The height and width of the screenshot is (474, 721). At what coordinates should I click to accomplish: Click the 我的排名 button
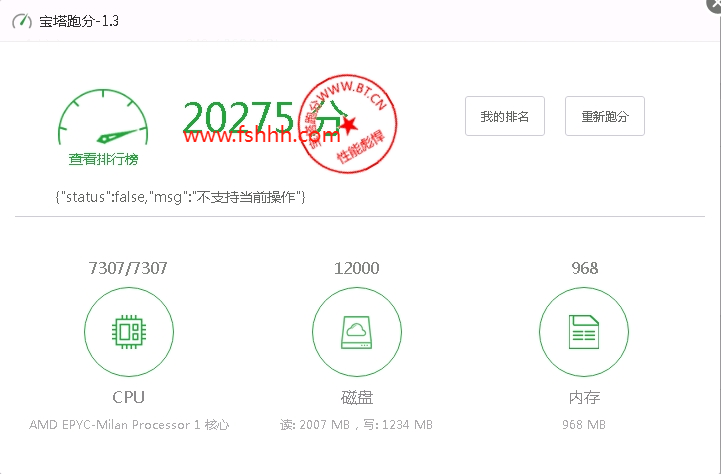click(x=505, y=116)
